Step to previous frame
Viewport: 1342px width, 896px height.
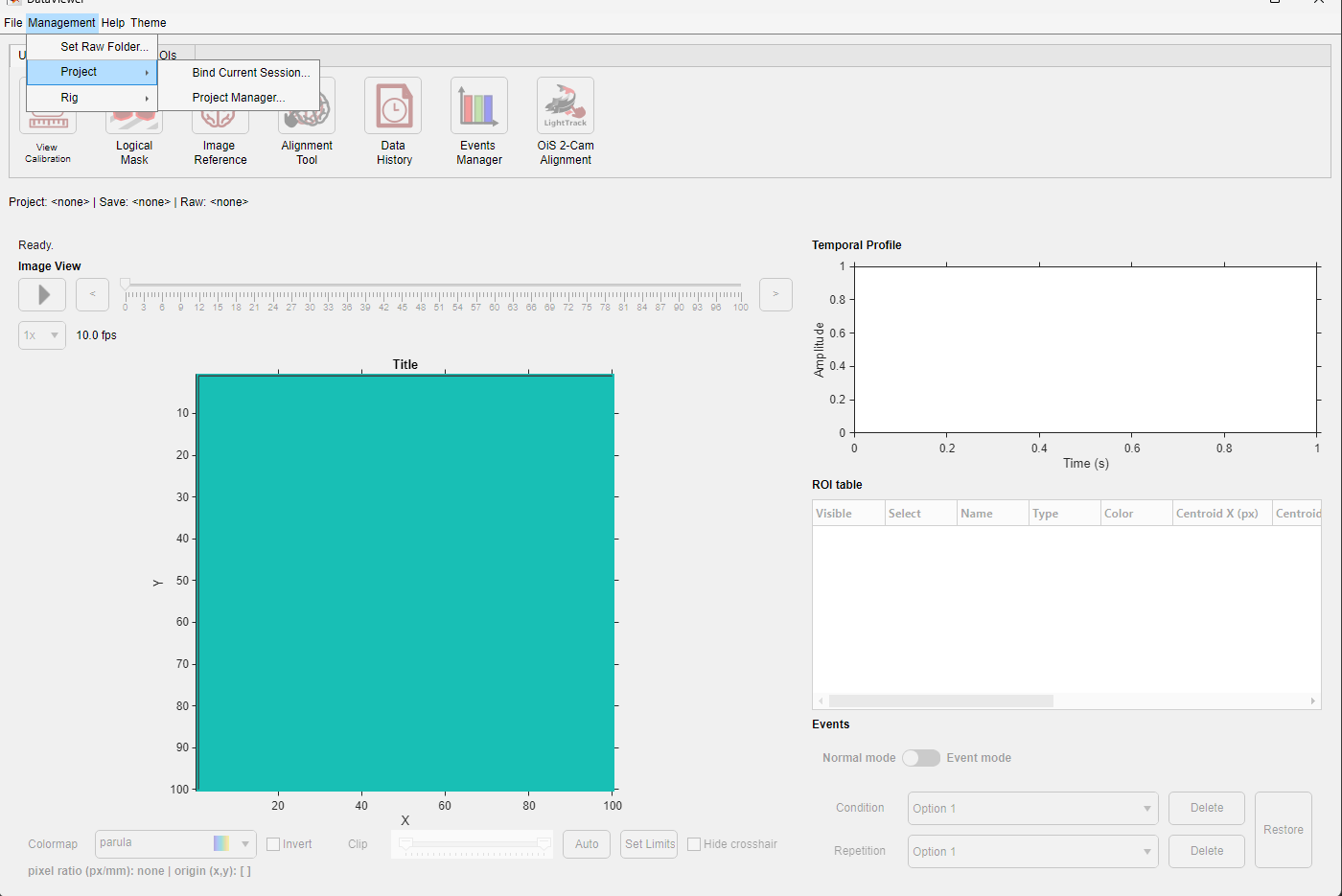coord(92,294)
